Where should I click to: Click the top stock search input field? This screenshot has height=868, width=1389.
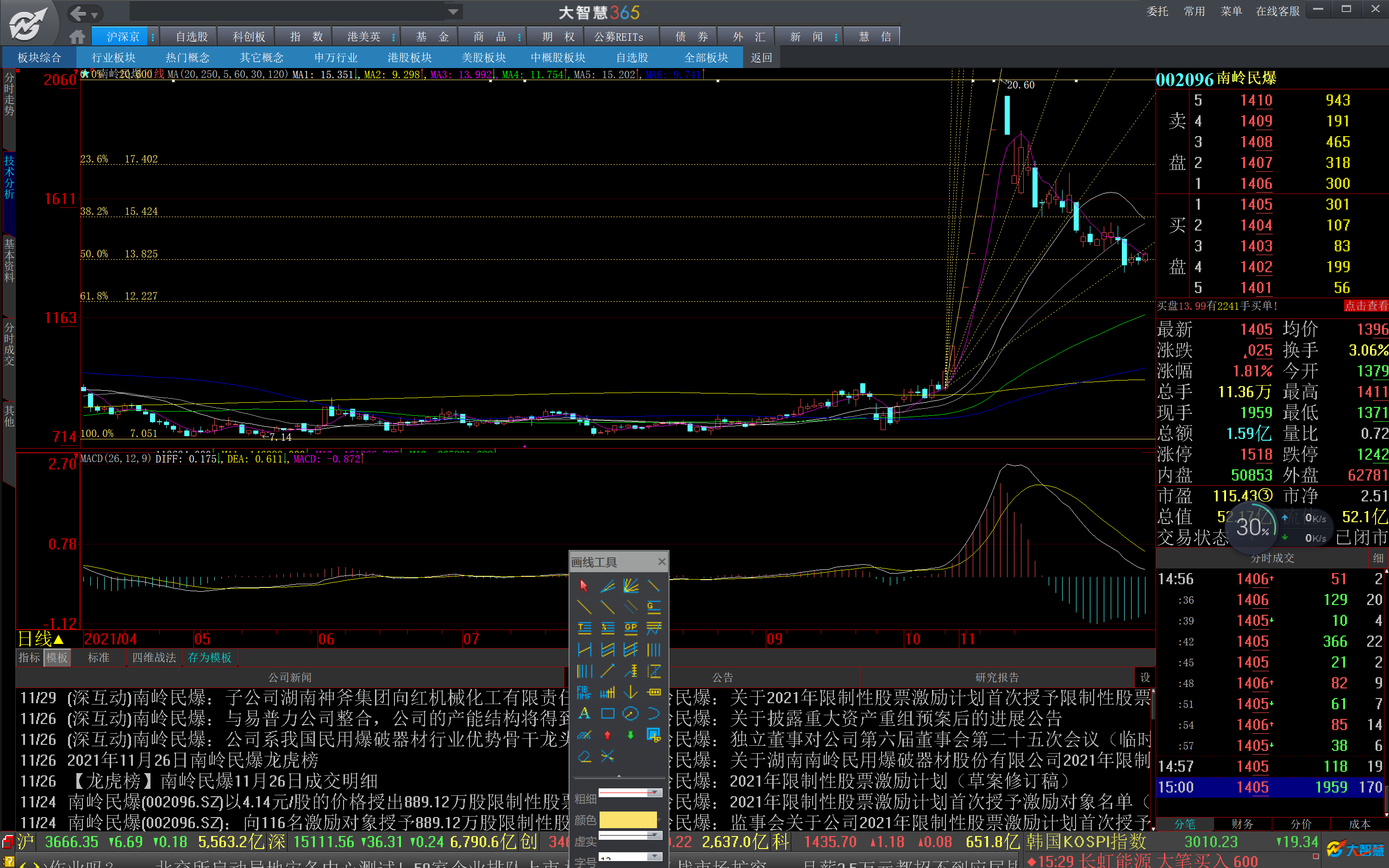(x=288, y=12)
